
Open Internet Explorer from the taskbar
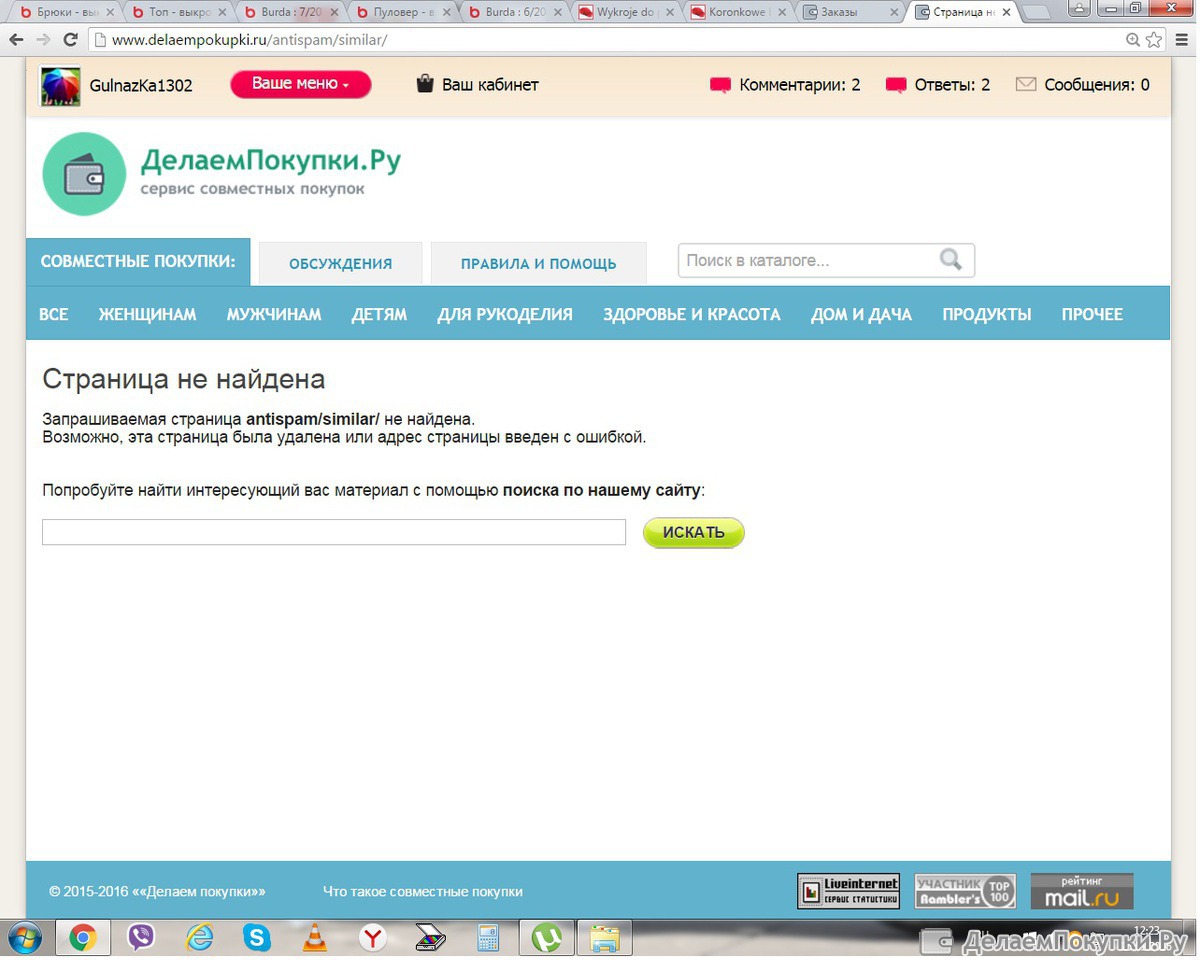pyautogui.click(x=200, y=938)
